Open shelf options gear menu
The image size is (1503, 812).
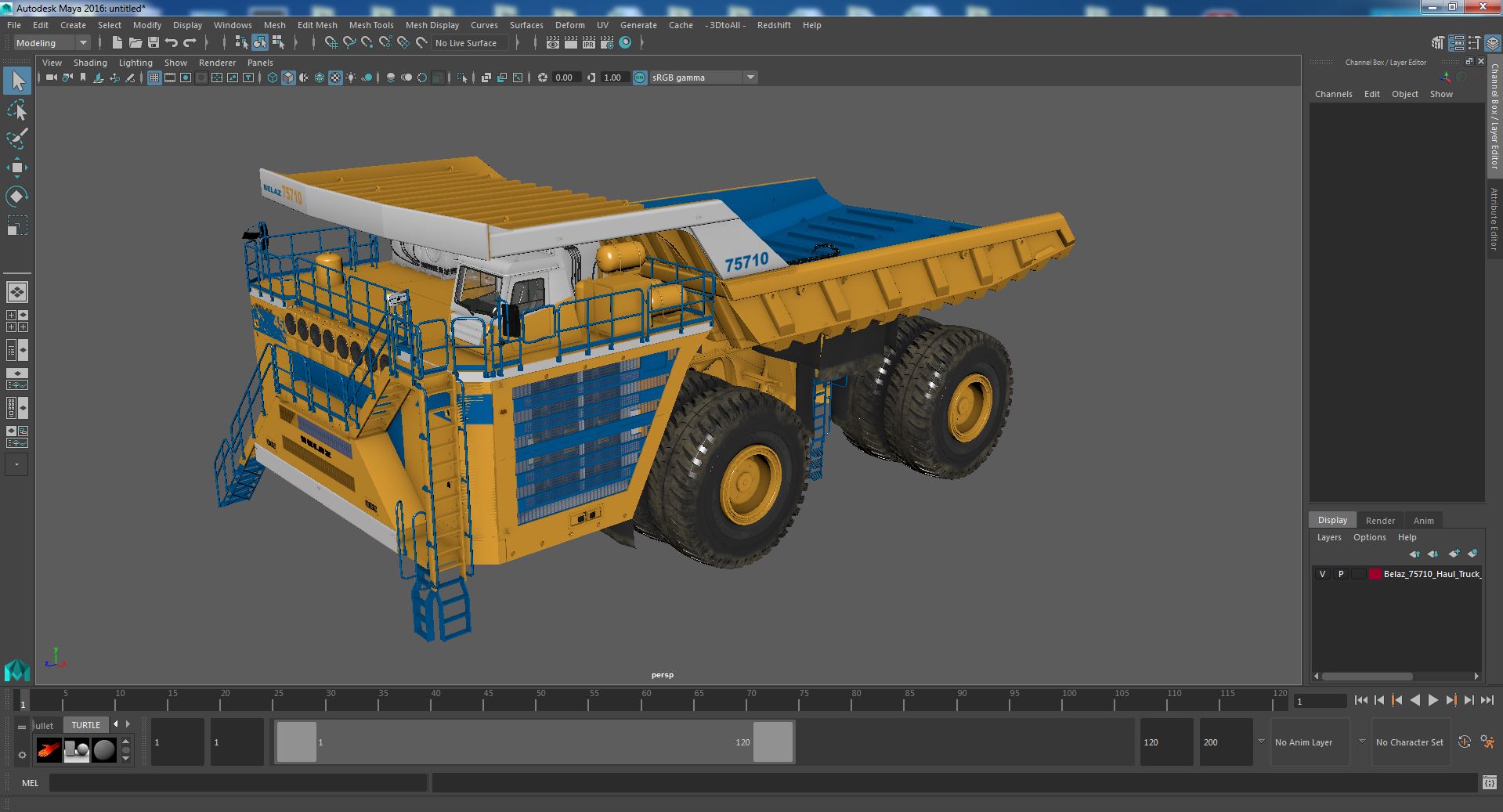coord(22,755)
